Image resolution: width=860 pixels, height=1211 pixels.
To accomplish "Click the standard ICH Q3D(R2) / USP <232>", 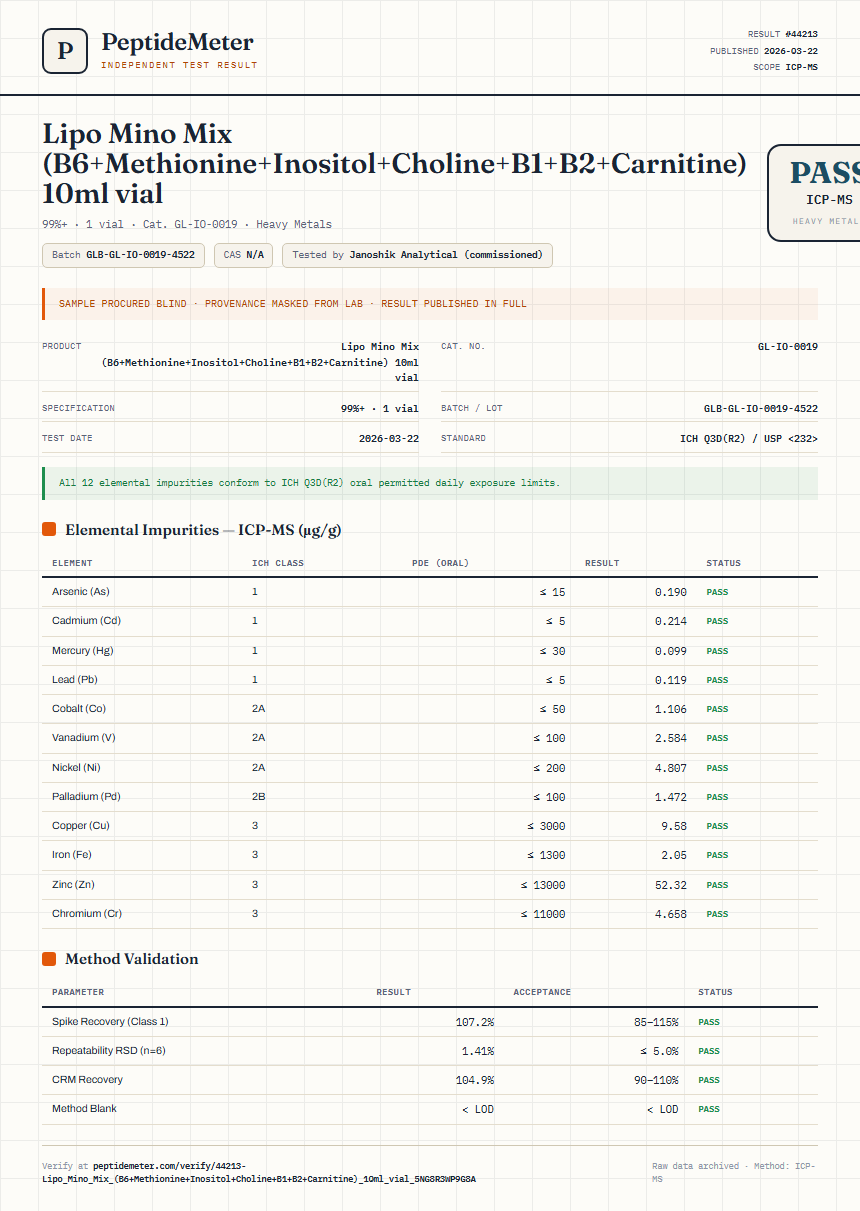I will click(749, 438).
